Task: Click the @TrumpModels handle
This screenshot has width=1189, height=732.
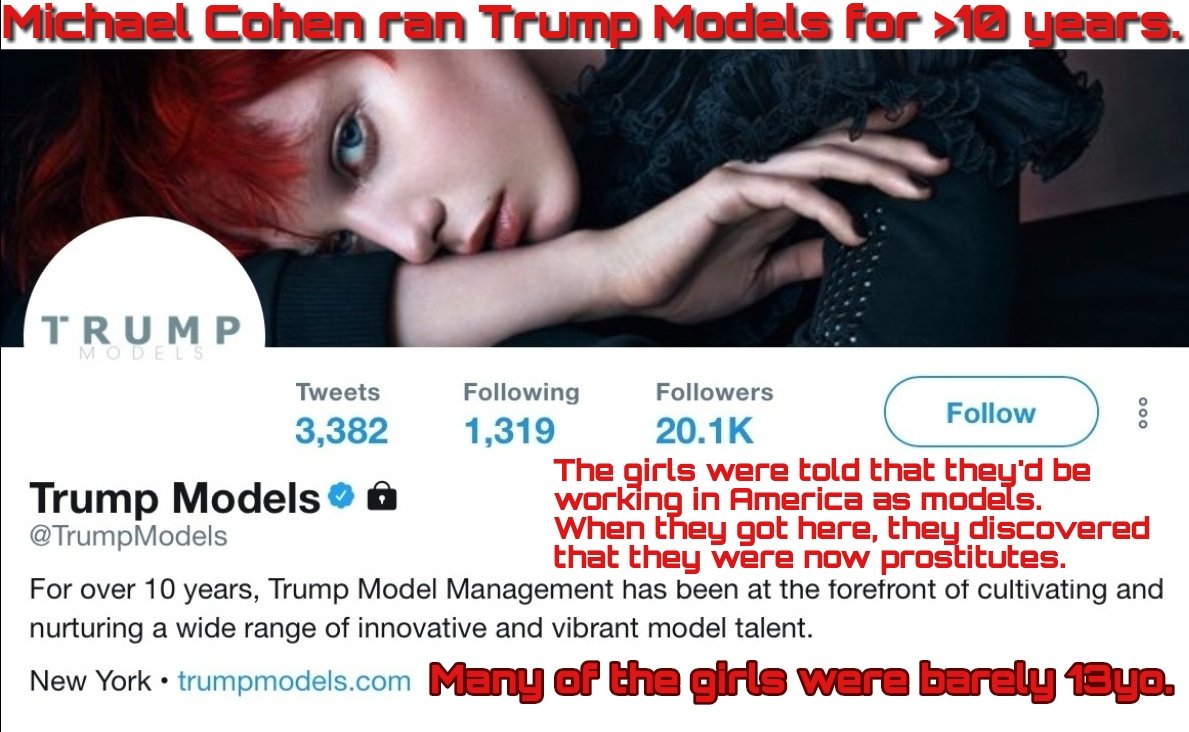Action: pyautogui.click(x=128, y=536)
